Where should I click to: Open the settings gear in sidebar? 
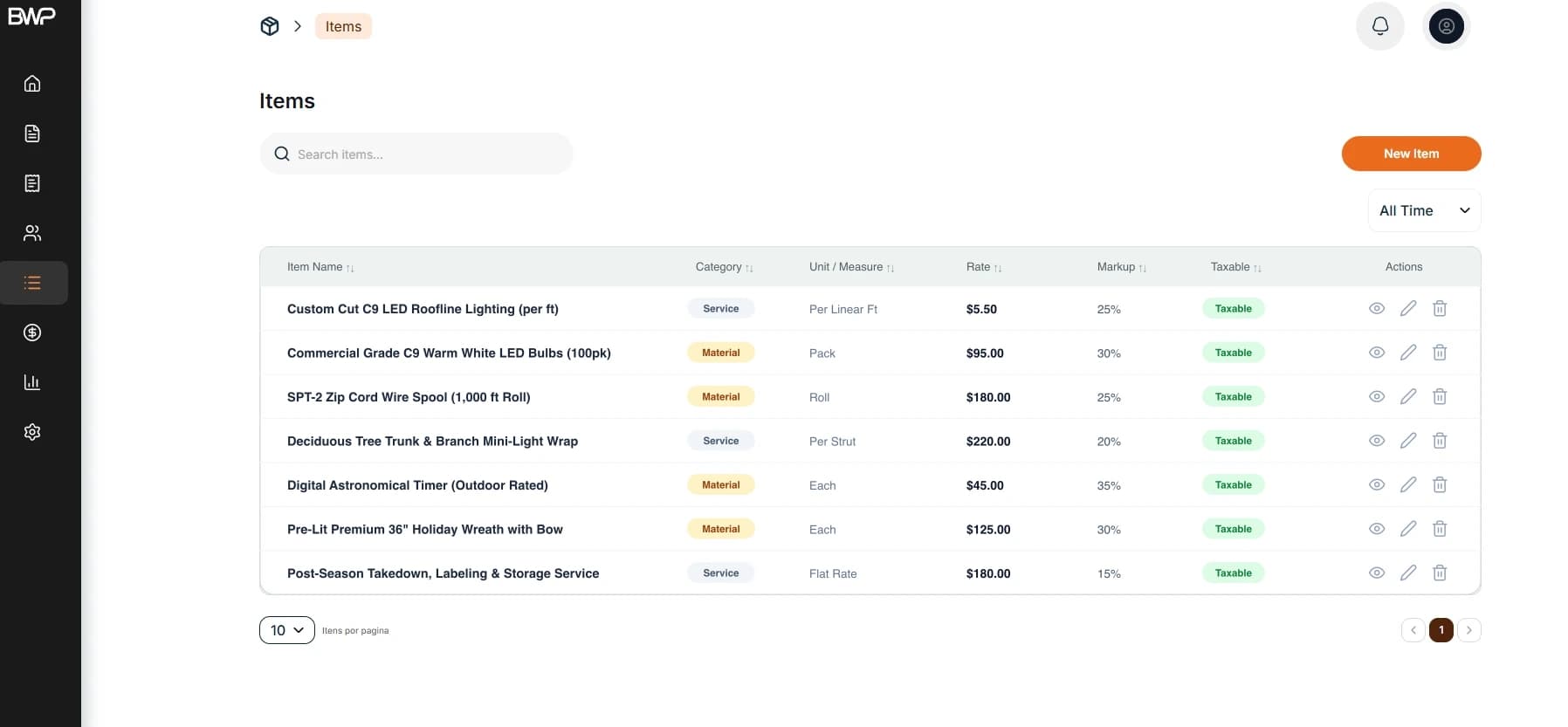coord(32,432)
